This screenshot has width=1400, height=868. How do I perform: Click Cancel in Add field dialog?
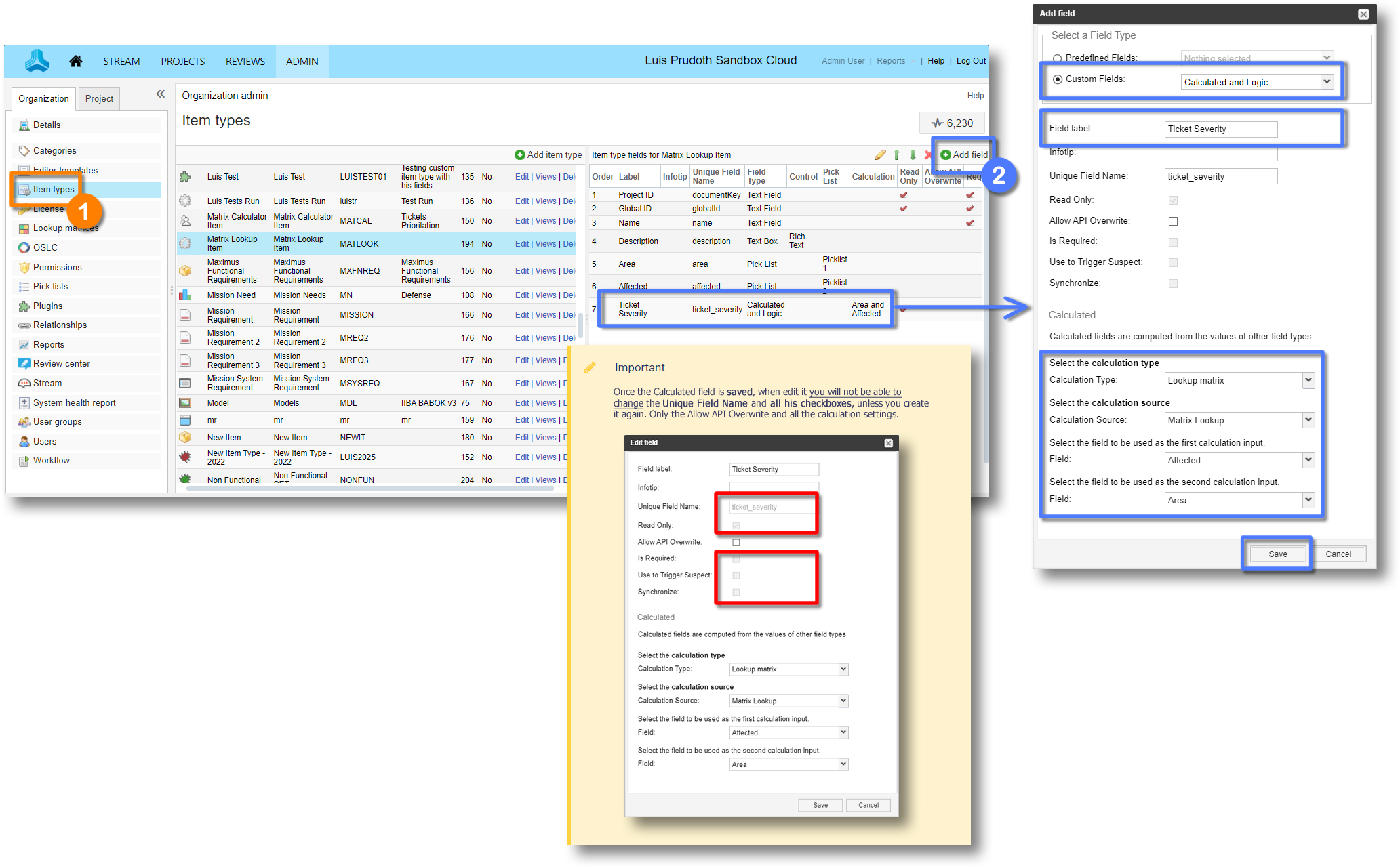pos(1338,554)
